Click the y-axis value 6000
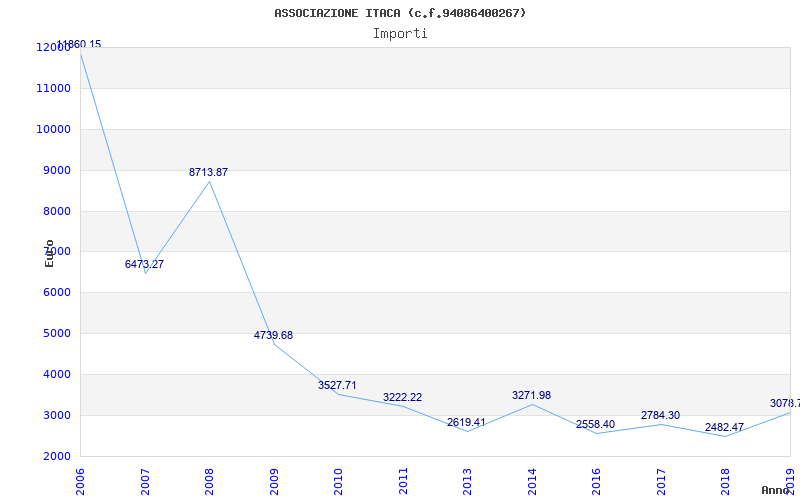 56,292
